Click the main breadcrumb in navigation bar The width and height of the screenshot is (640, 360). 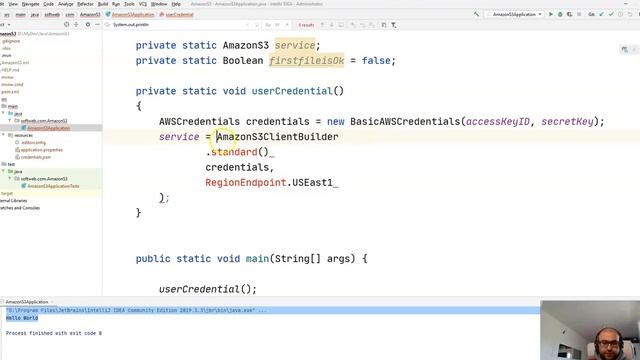click(x=20, y=15)
